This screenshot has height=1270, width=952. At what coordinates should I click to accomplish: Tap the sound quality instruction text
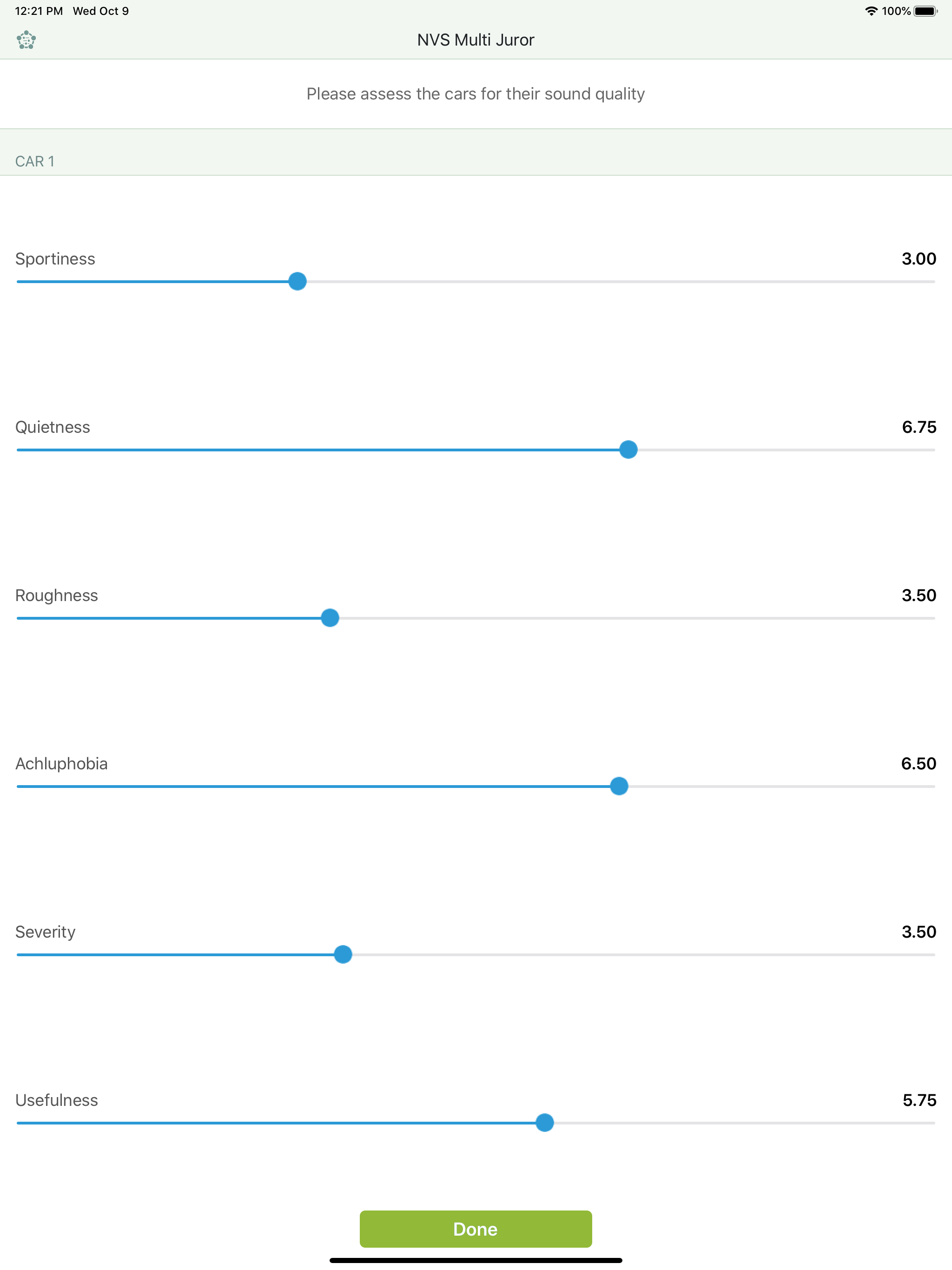point(476,93)
